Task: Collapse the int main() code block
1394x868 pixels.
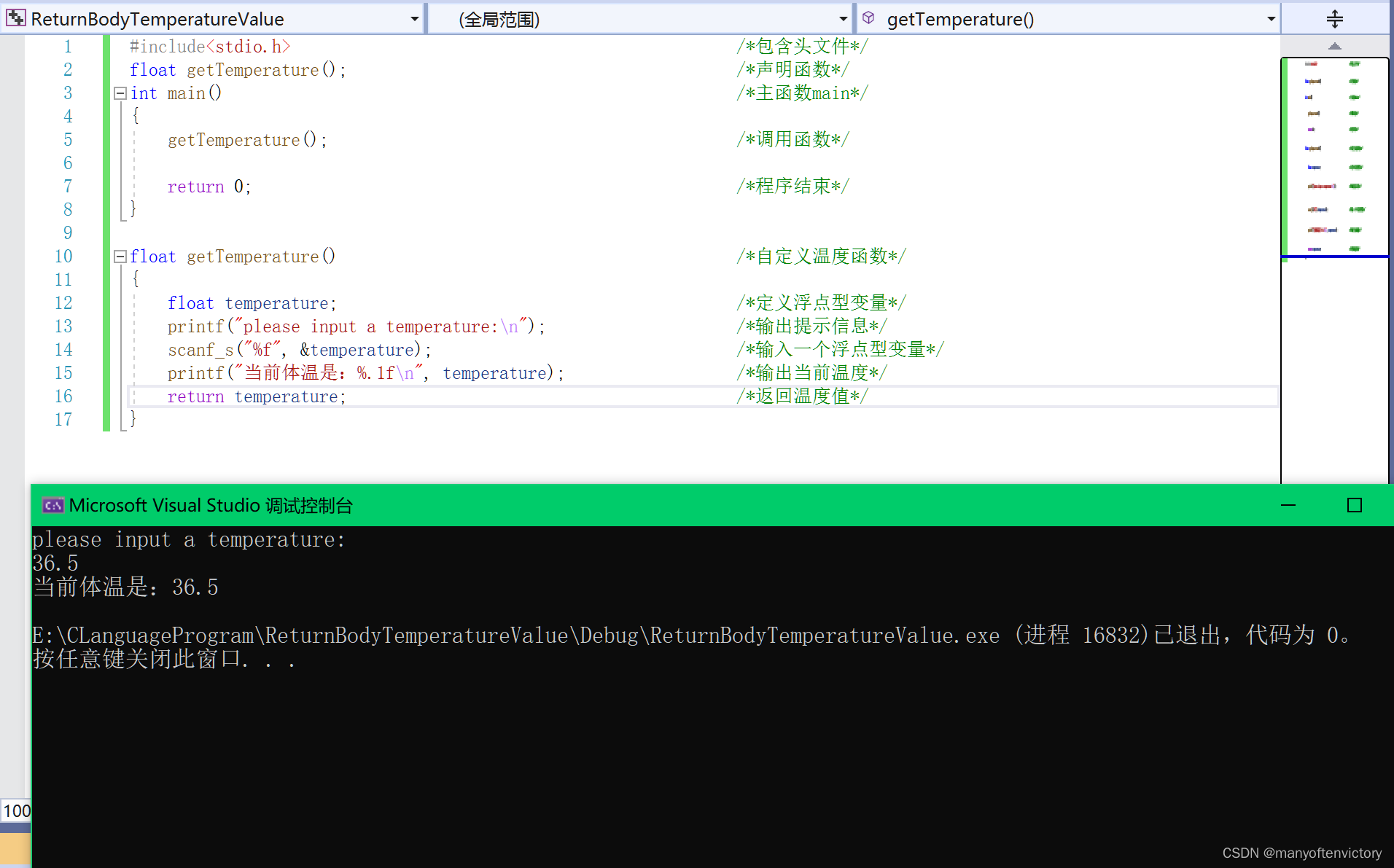Action: pyautogui.click(x=120, y=93)
